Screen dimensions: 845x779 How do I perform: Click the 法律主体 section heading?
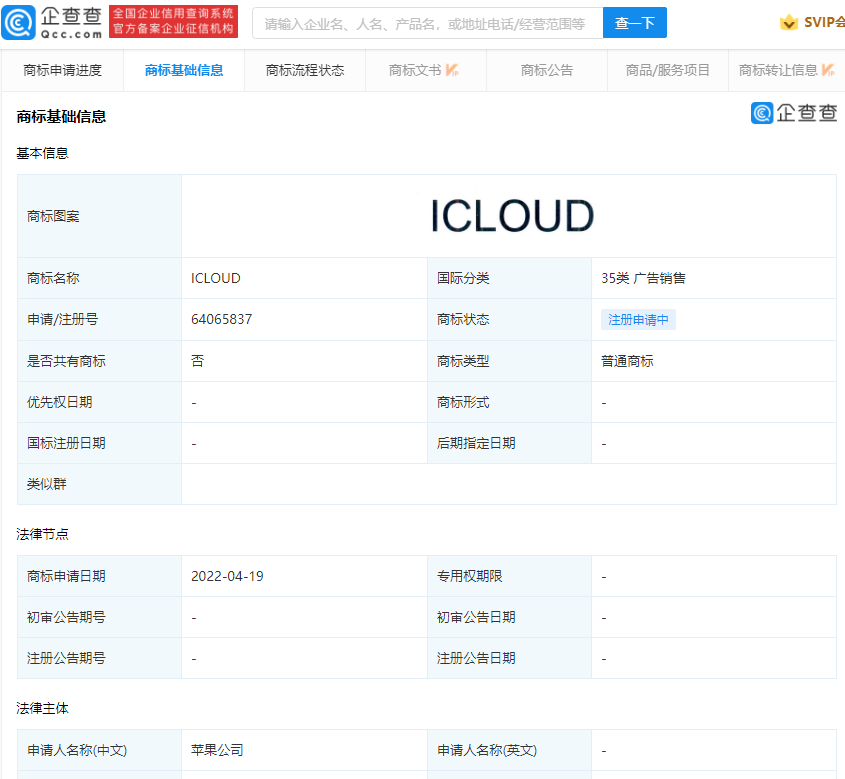coord(43,708)
